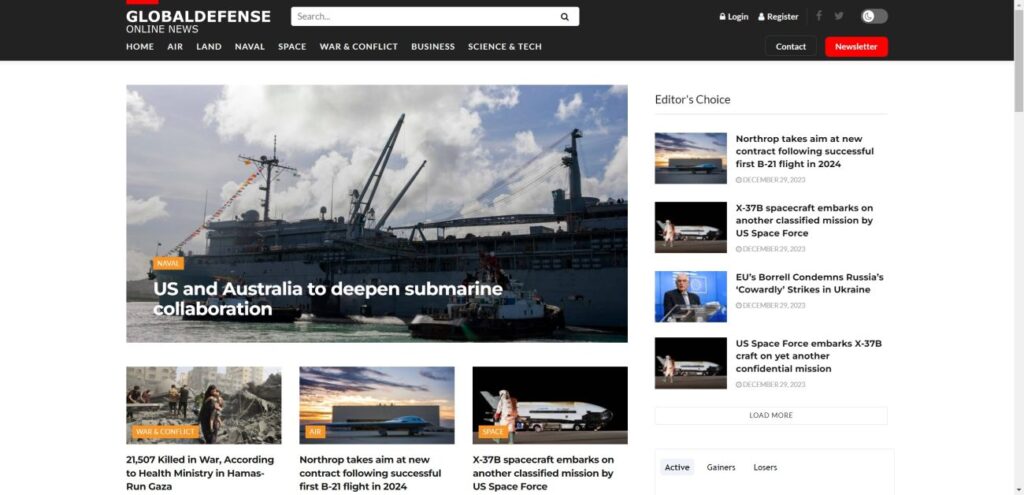Click the Register user icon
This screenshot has height=495, width=1024.
click(x=761, y=17)
